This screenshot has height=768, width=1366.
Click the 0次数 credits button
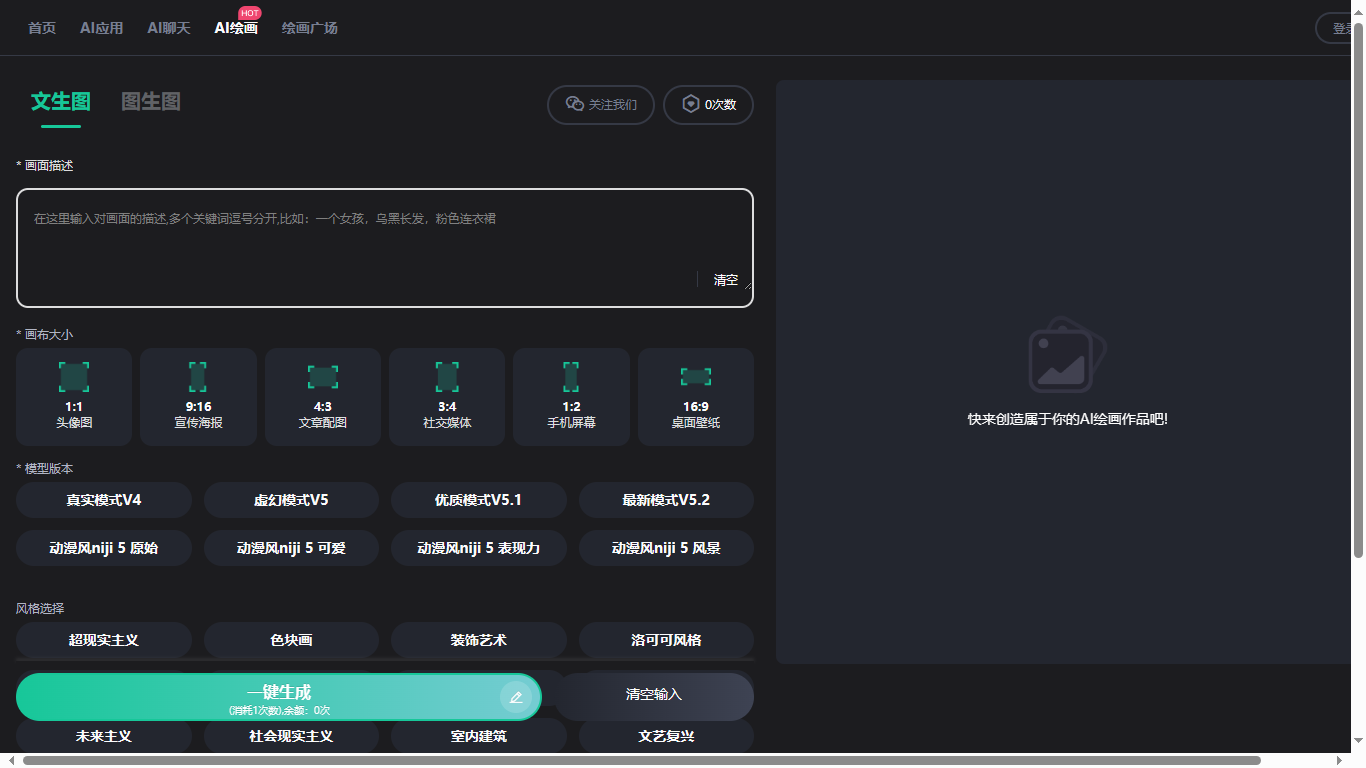709,105
